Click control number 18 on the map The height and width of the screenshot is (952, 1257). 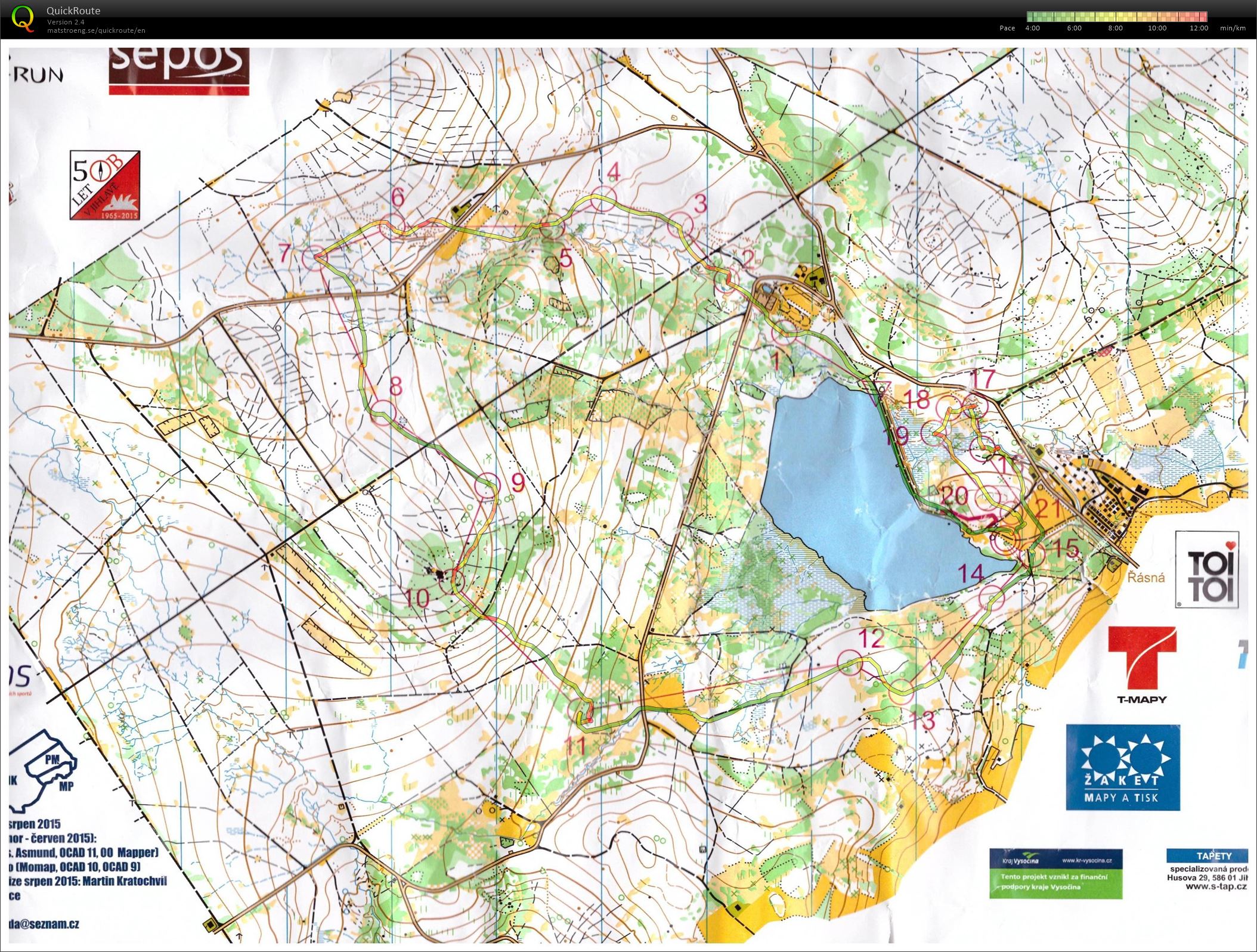[x=918, y=399]
